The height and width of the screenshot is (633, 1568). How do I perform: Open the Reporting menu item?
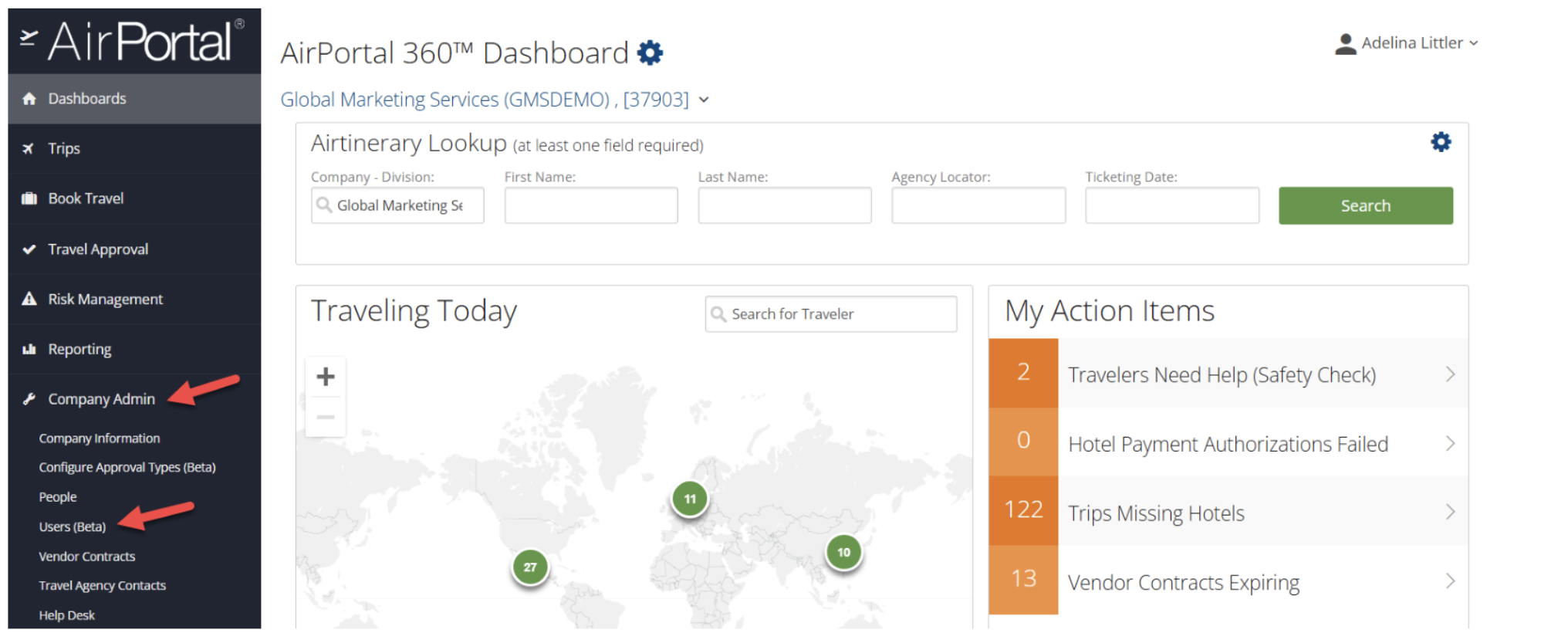tap(134, 349)
